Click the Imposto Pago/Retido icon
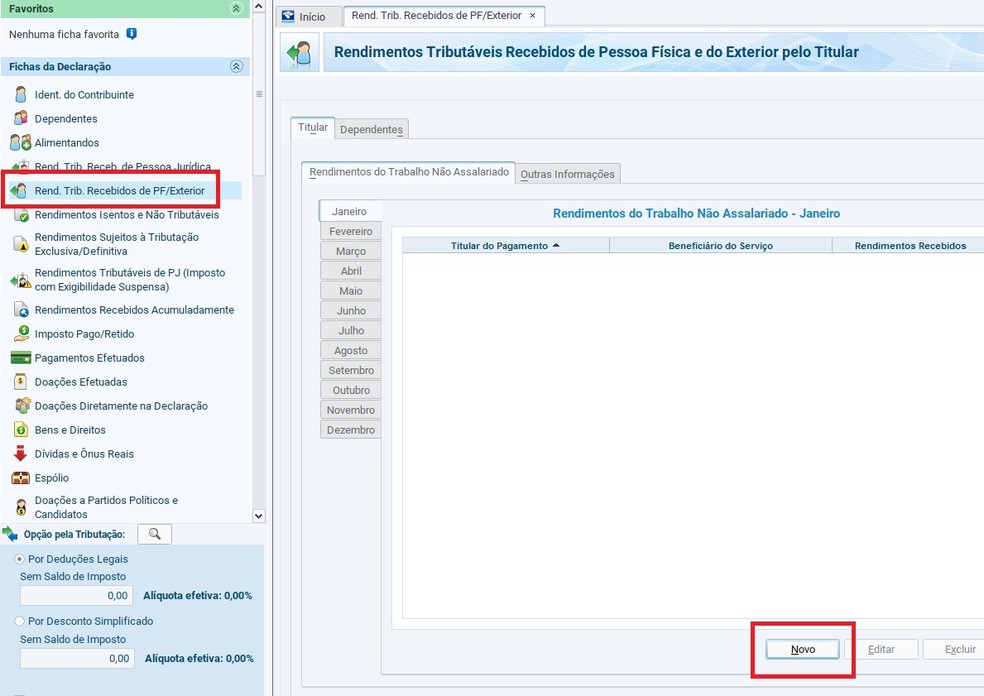 (x=20, y=334)
